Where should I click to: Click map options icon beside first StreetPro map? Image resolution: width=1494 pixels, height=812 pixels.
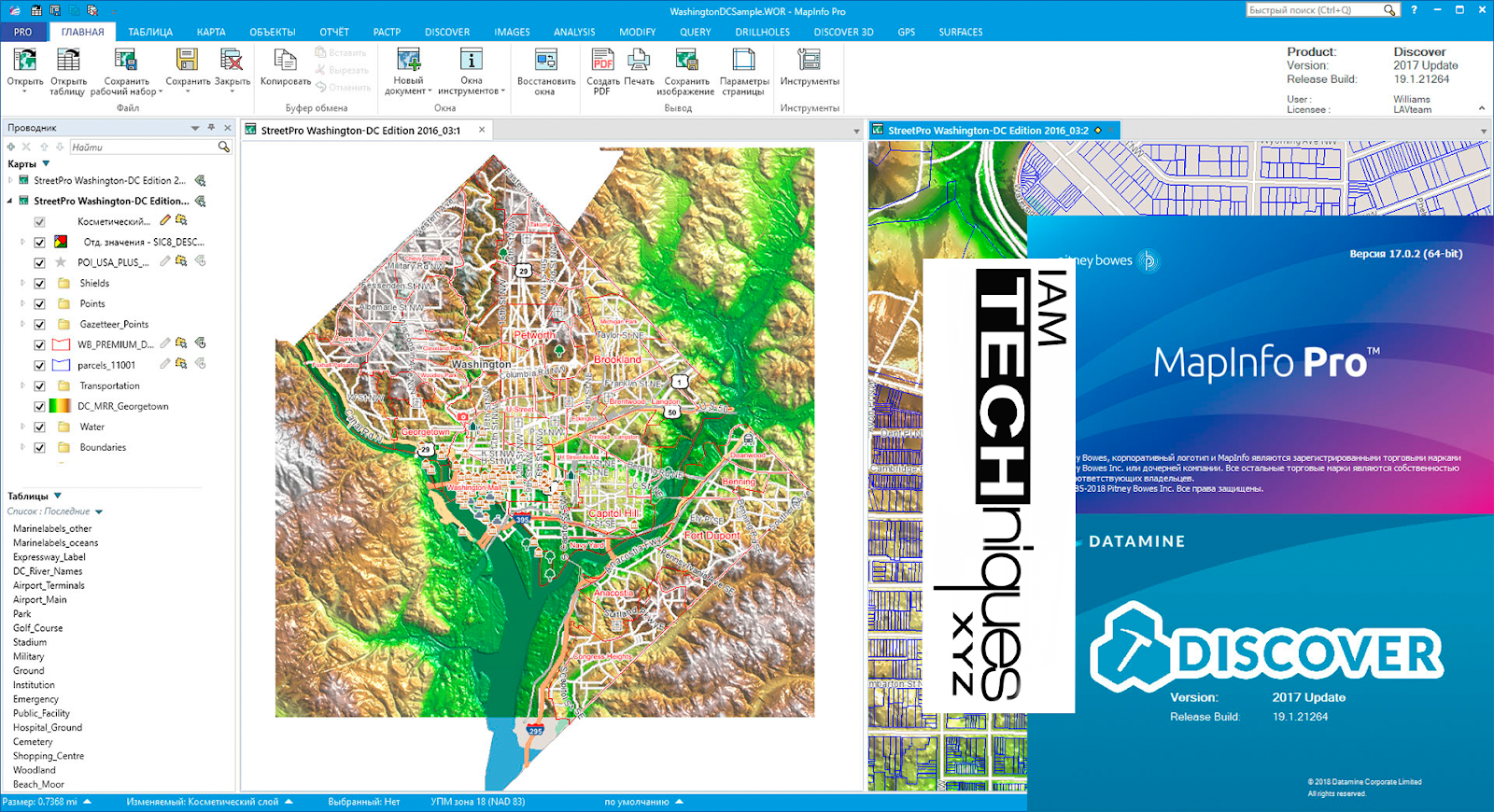tap(200, 180)
